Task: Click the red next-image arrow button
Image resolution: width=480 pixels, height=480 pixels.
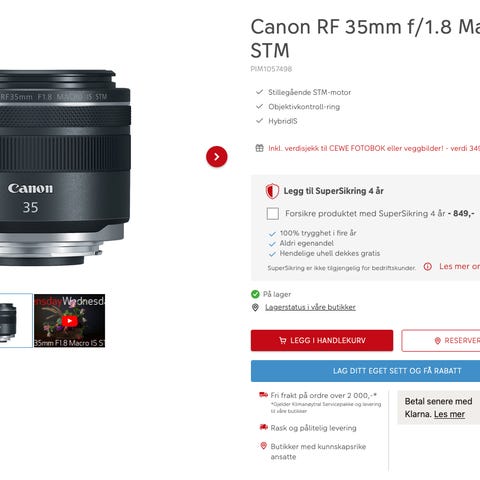Action: coord(217,156)
